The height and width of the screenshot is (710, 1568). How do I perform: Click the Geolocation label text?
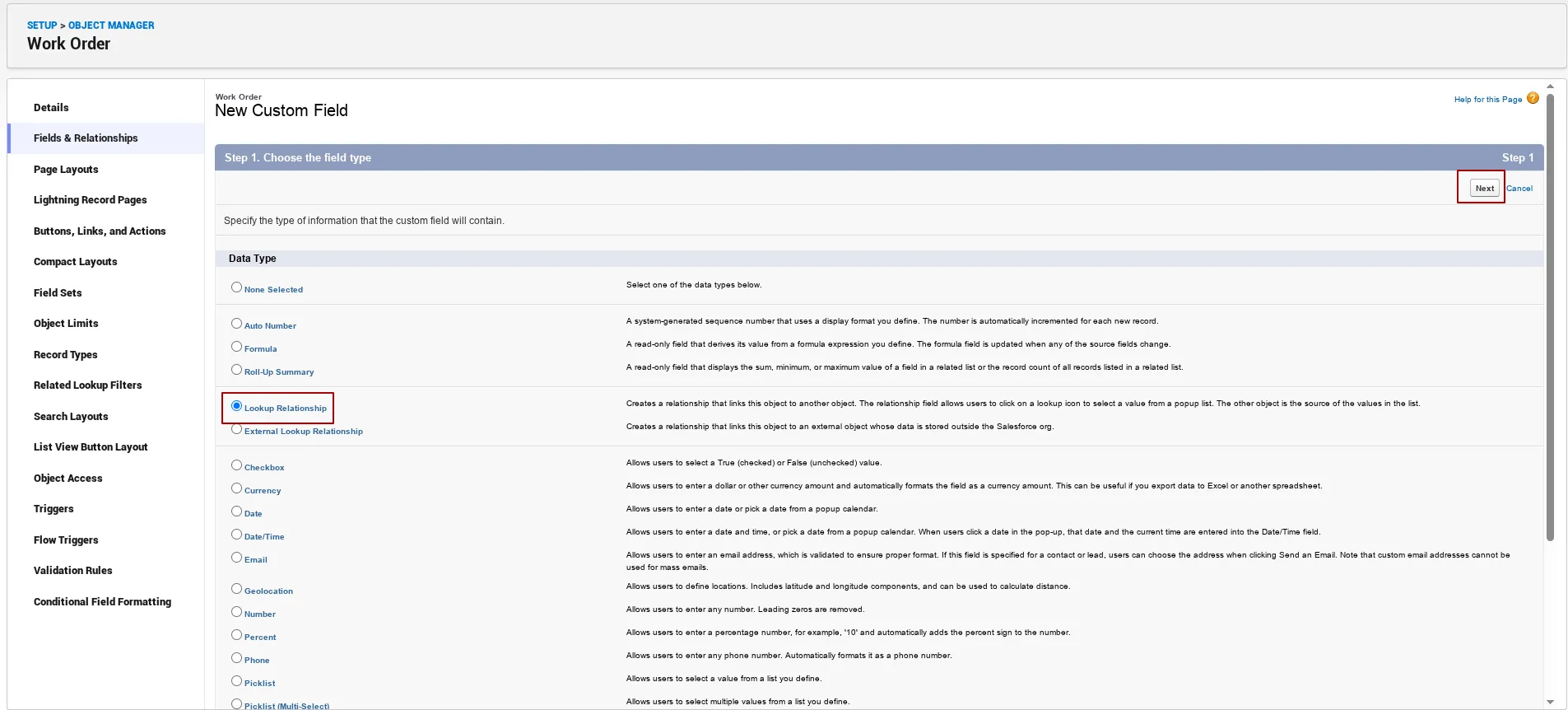click(268, 591)
